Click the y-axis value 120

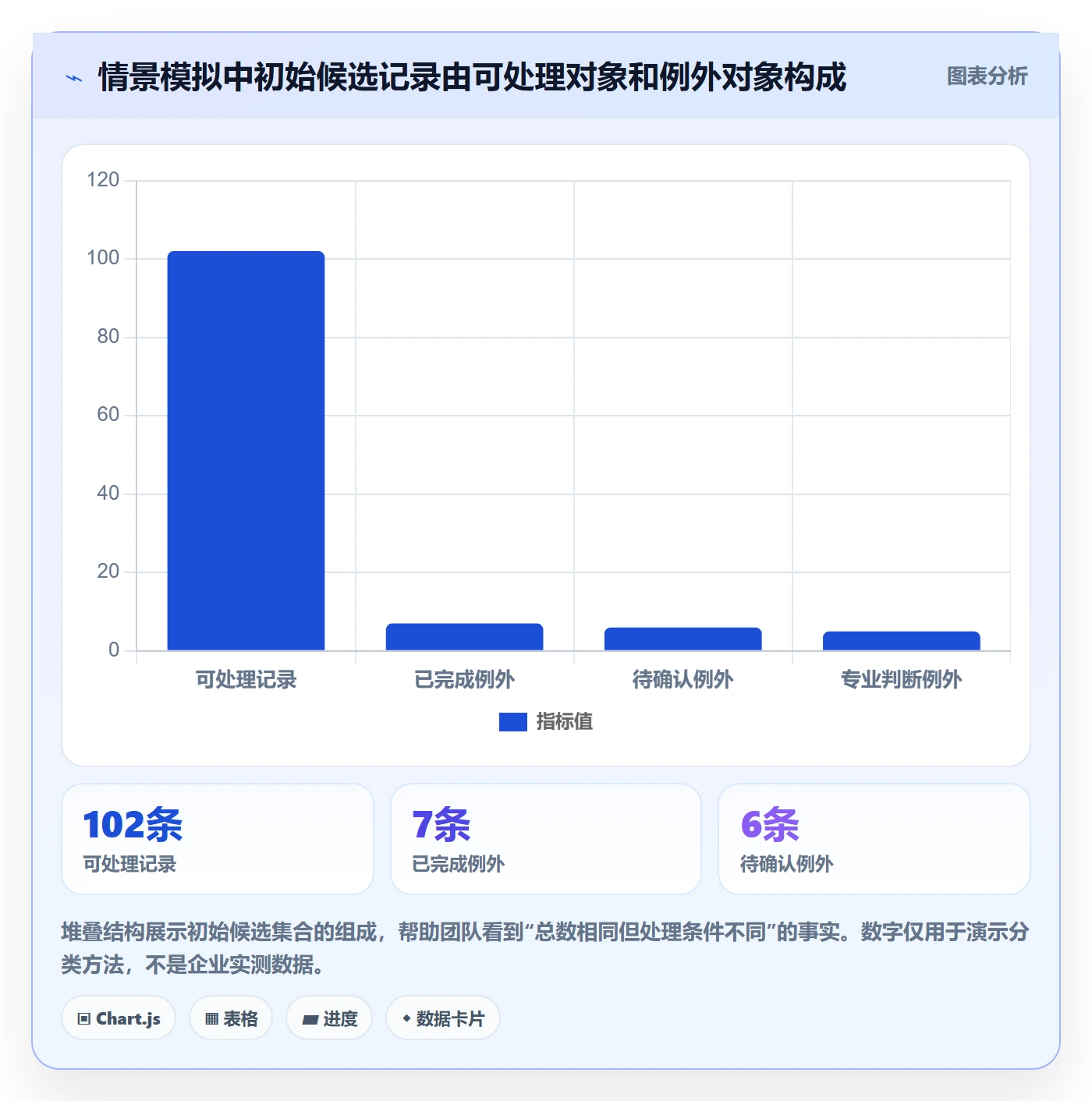(x=103, y=180)
